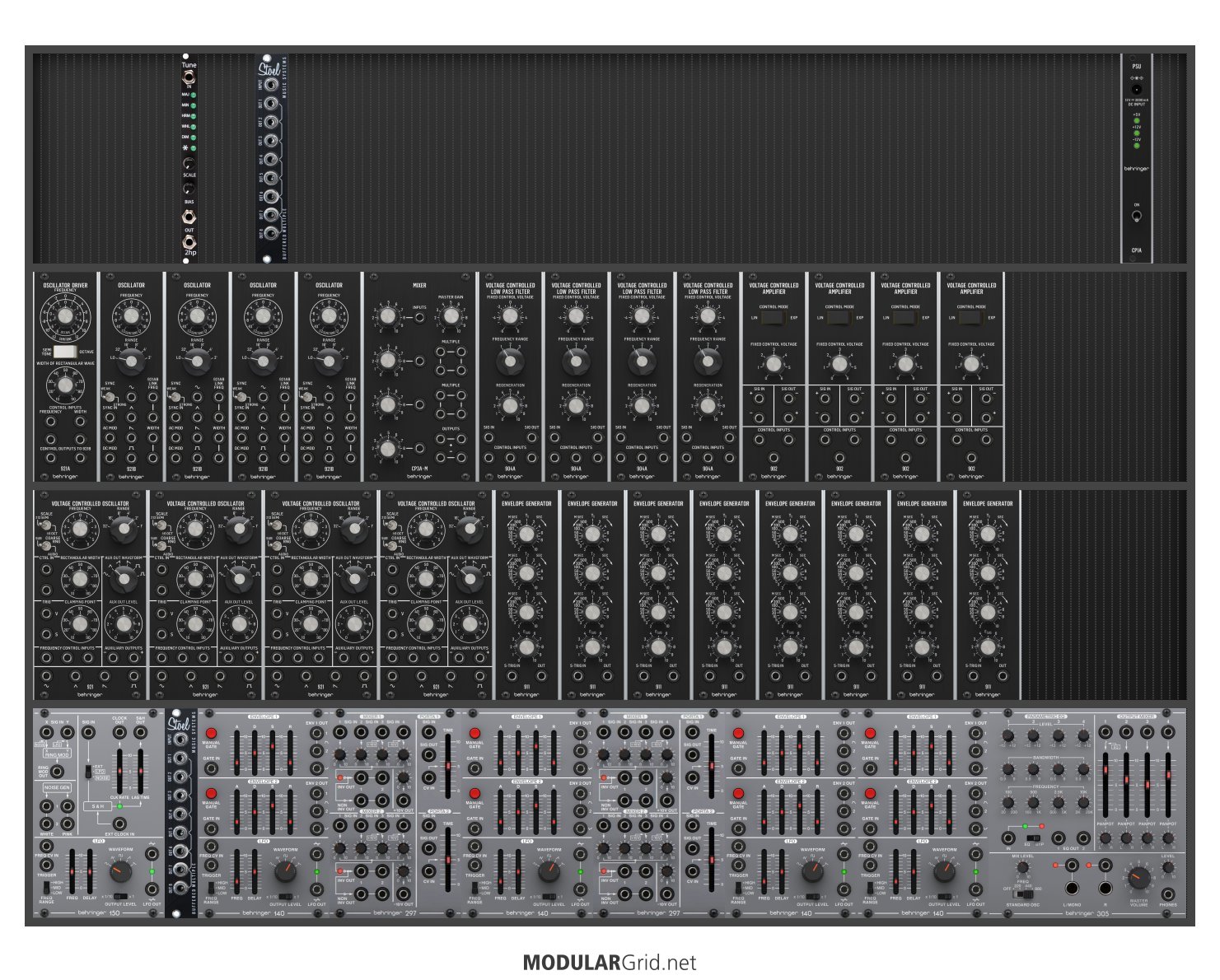
Task: Flip the 921A semitone/octave rocker switch
Action: point(65,352)
